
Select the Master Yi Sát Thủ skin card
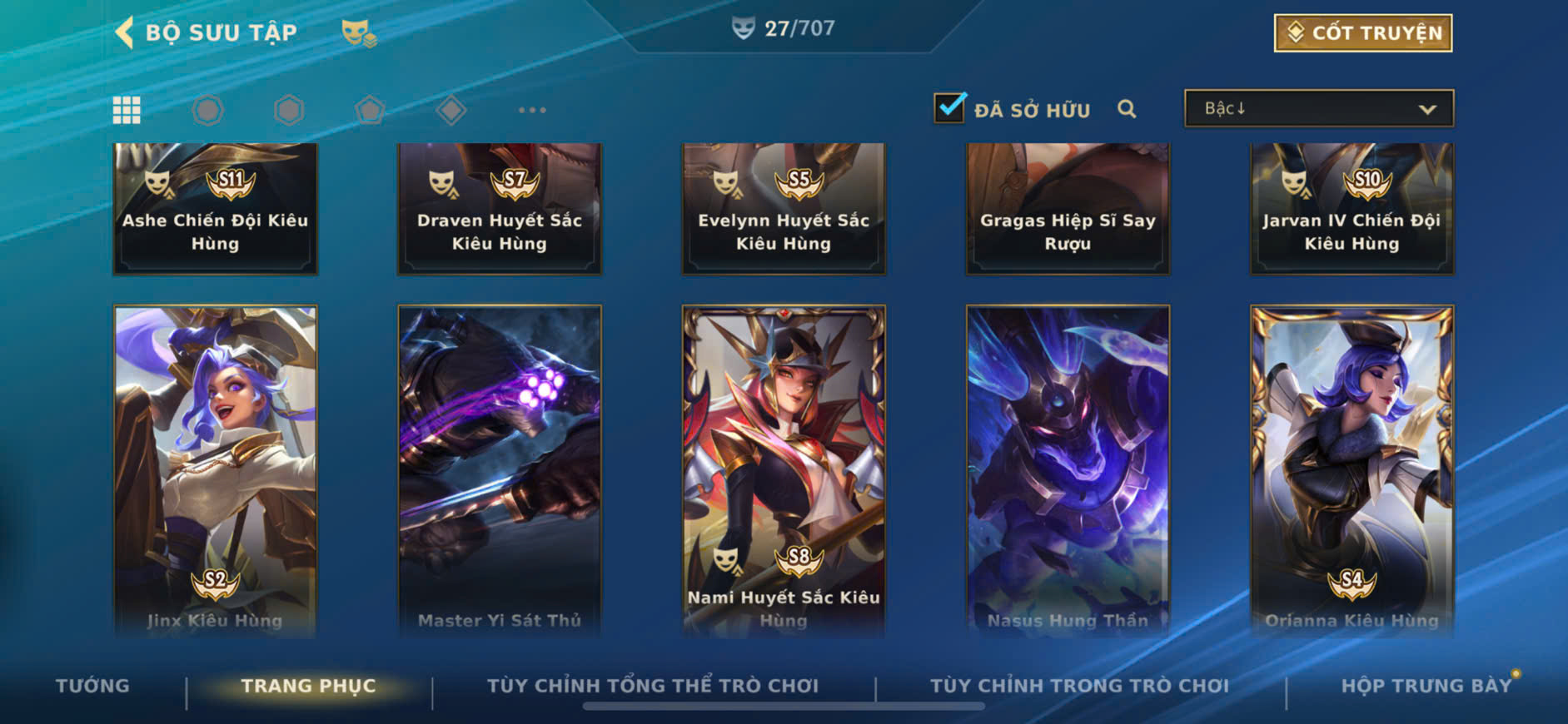(500, 471)
